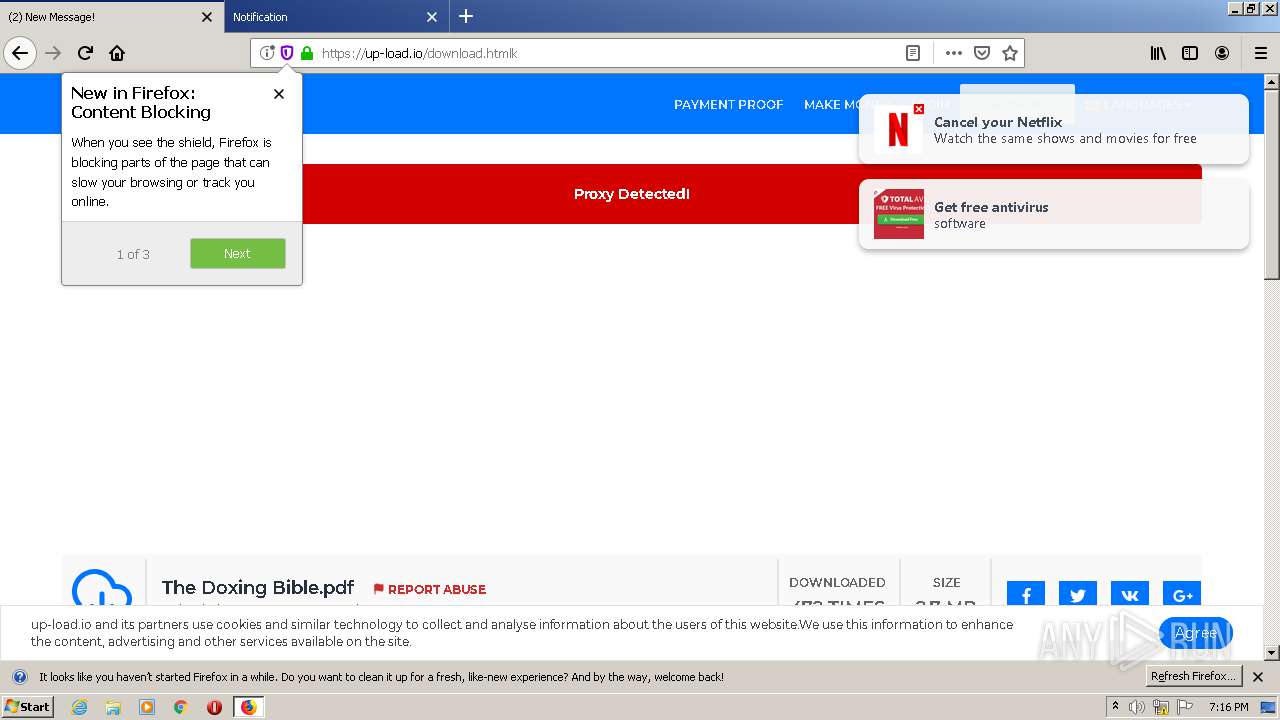Show sidebars icon
Image resolution: width=1280 pixels, height=720 pixels.
coord(1190,53)
